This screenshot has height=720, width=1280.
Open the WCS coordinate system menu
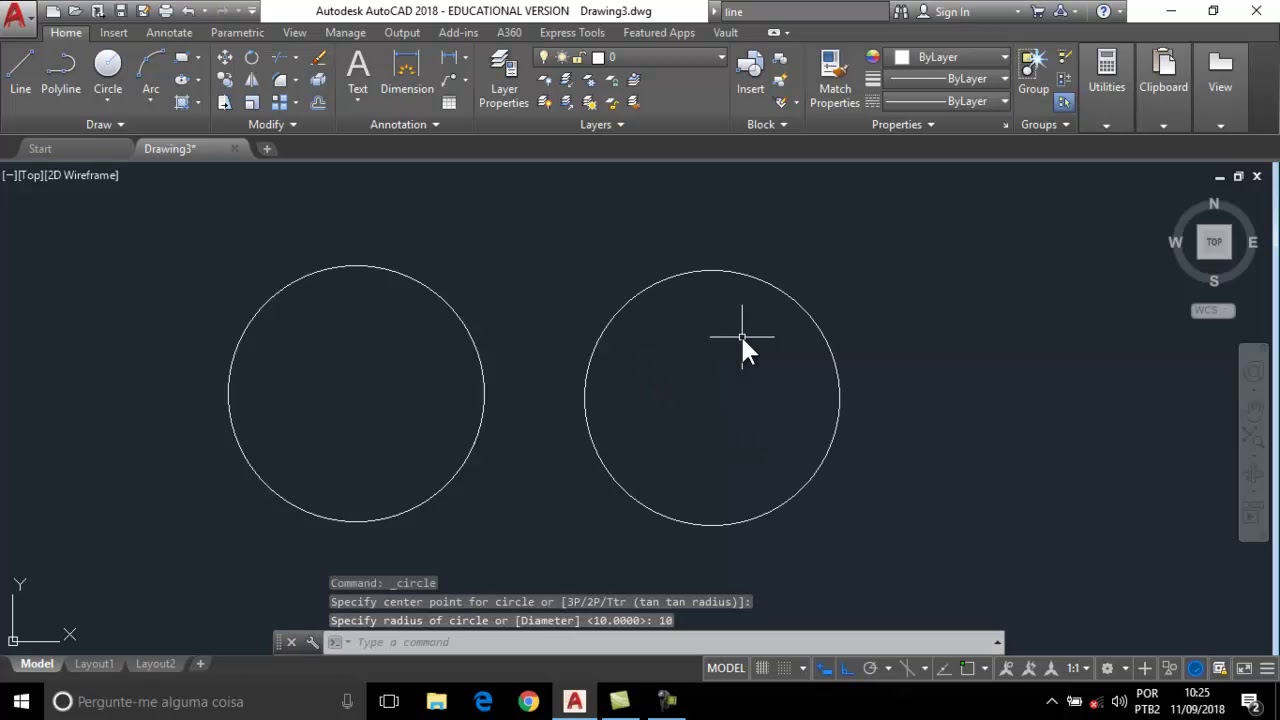(x=1213, y=311)
